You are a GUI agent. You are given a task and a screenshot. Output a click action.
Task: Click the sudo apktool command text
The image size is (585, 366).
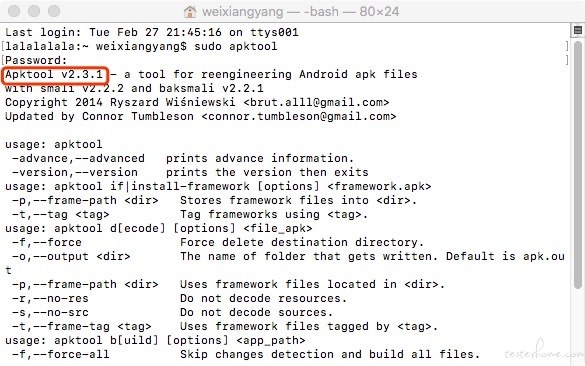click(x=235, y=47)
